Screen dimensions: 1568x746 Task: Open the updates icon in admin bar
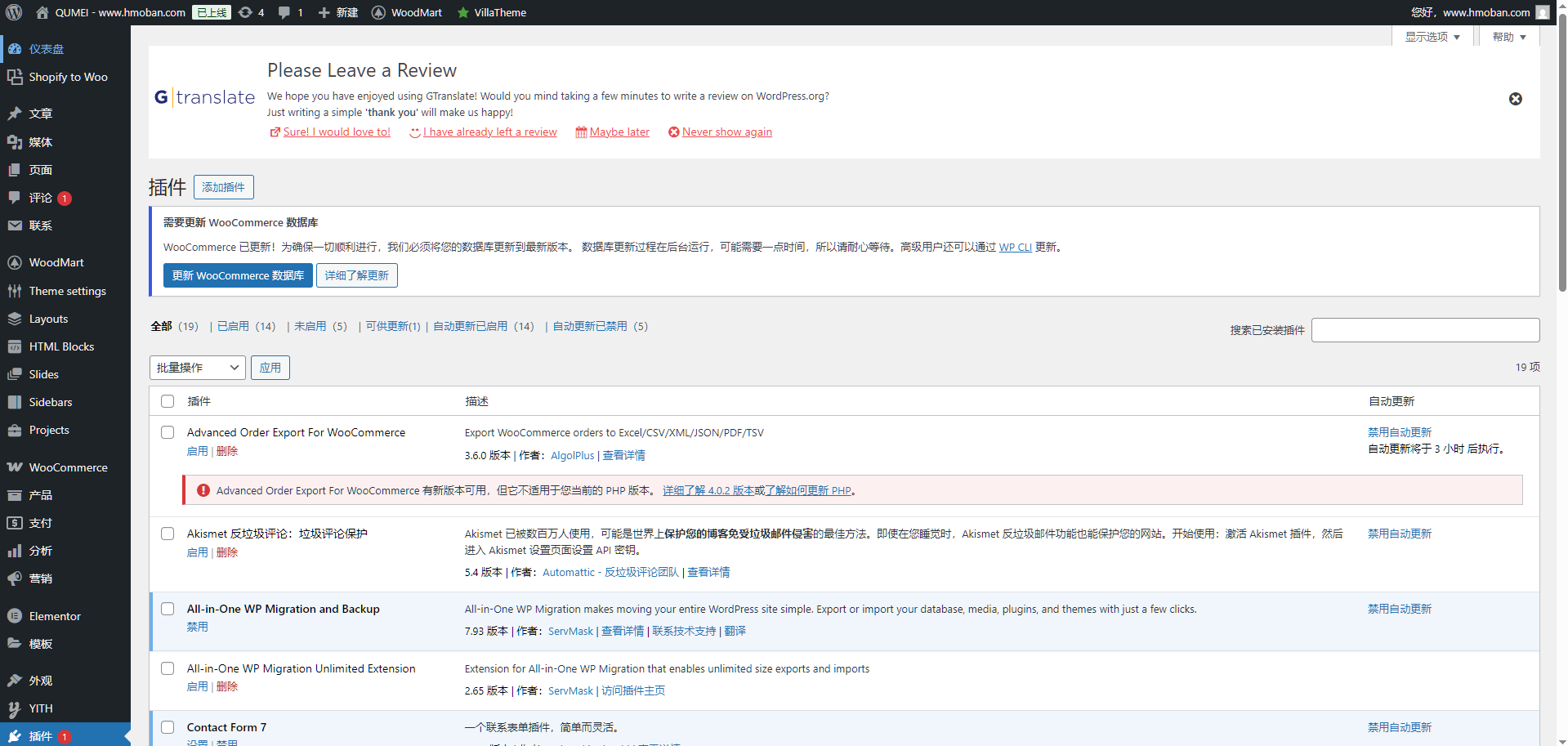pyautogui.click(x=245, y=12)
